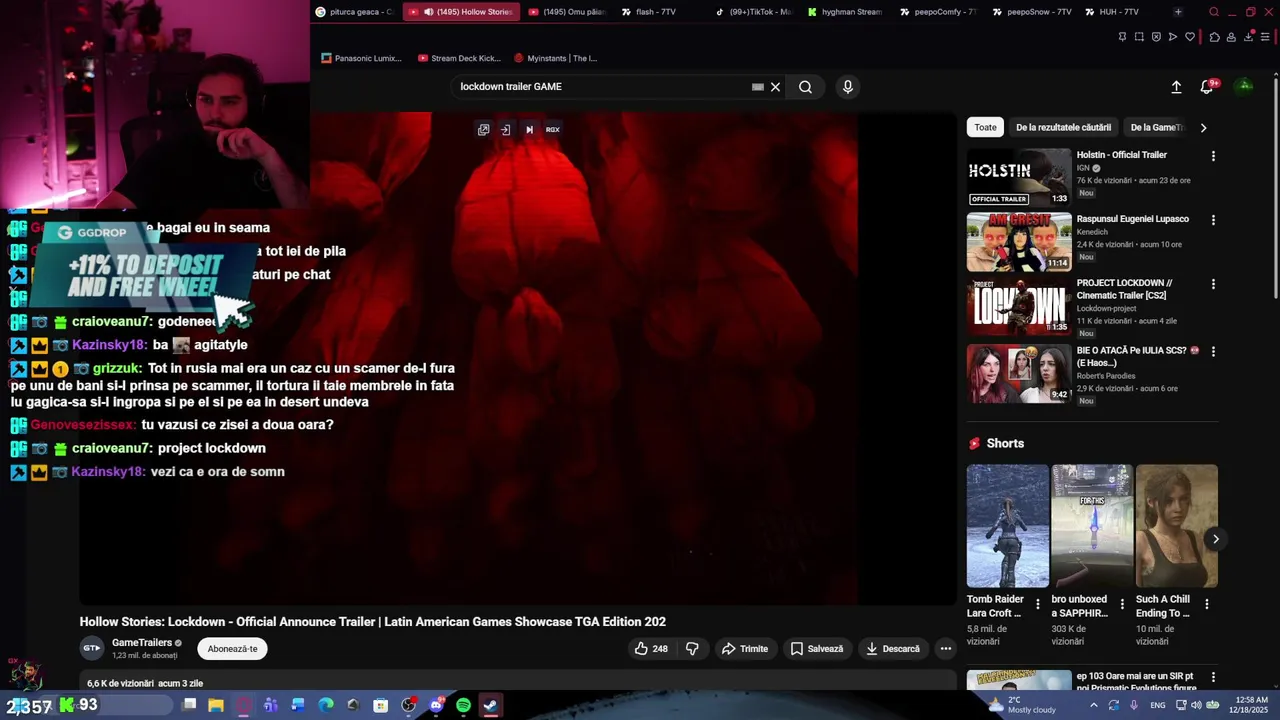1280x720 pixels.
Task: Open the Holstin Official Trailer thumbnail
Action: point(1019,177)
